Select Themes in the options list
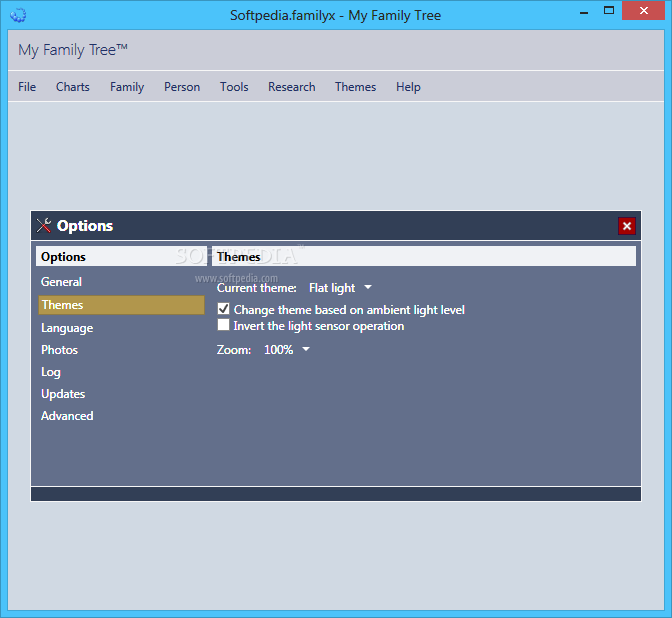Image resolution: width=672 pixels, height=618 pixels. pyautogui.click(x=121, y=305)
